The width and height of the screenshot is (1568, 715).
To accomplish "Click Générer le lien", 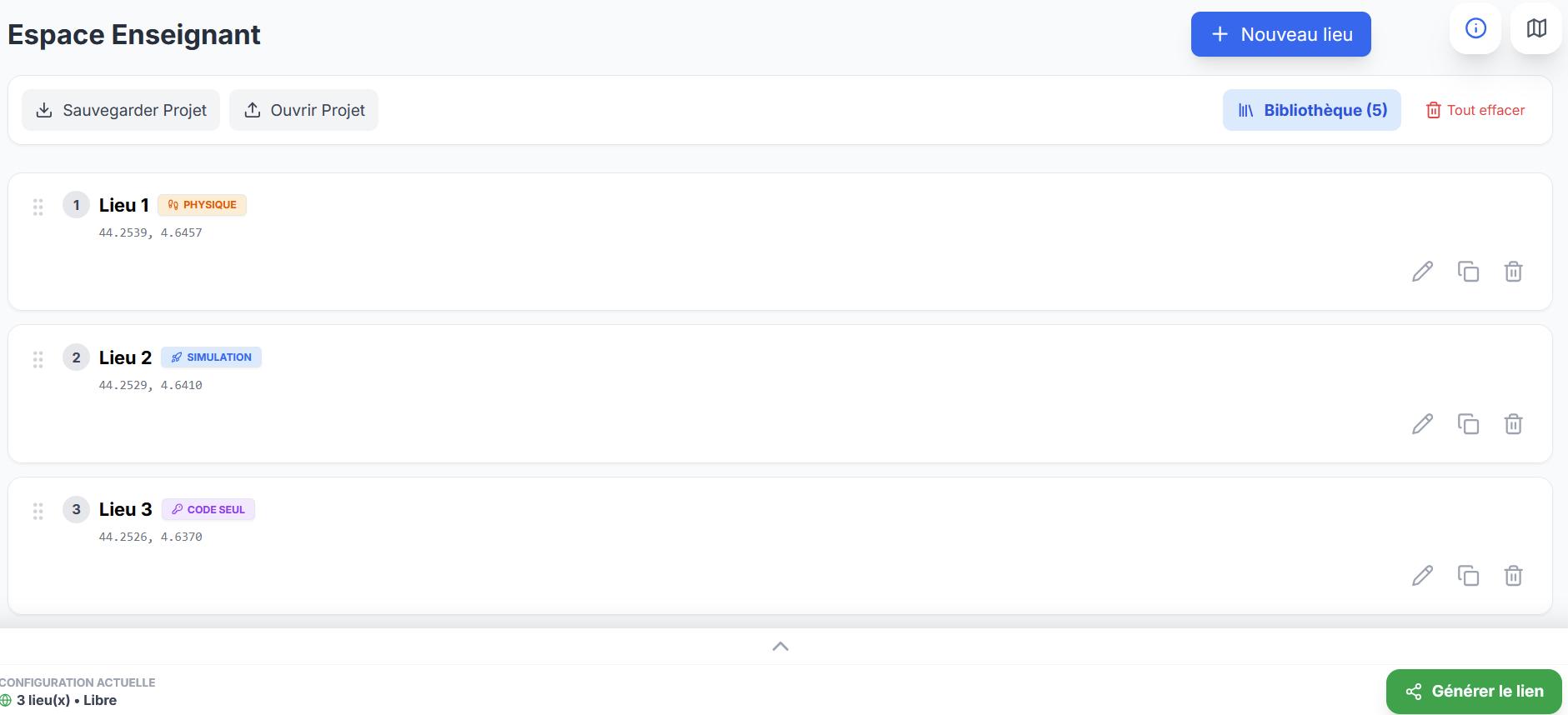I will tap(1473, 692).
